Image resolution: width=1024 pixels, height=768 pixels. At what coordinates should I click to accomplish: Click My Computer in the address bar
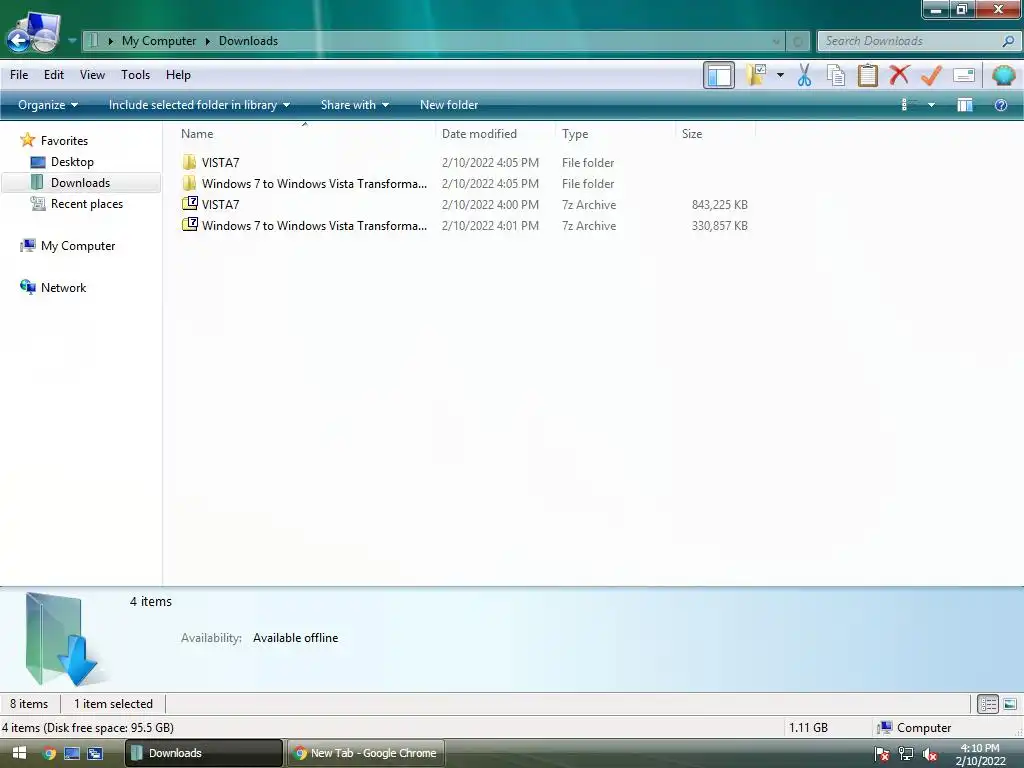pos(159,40)
